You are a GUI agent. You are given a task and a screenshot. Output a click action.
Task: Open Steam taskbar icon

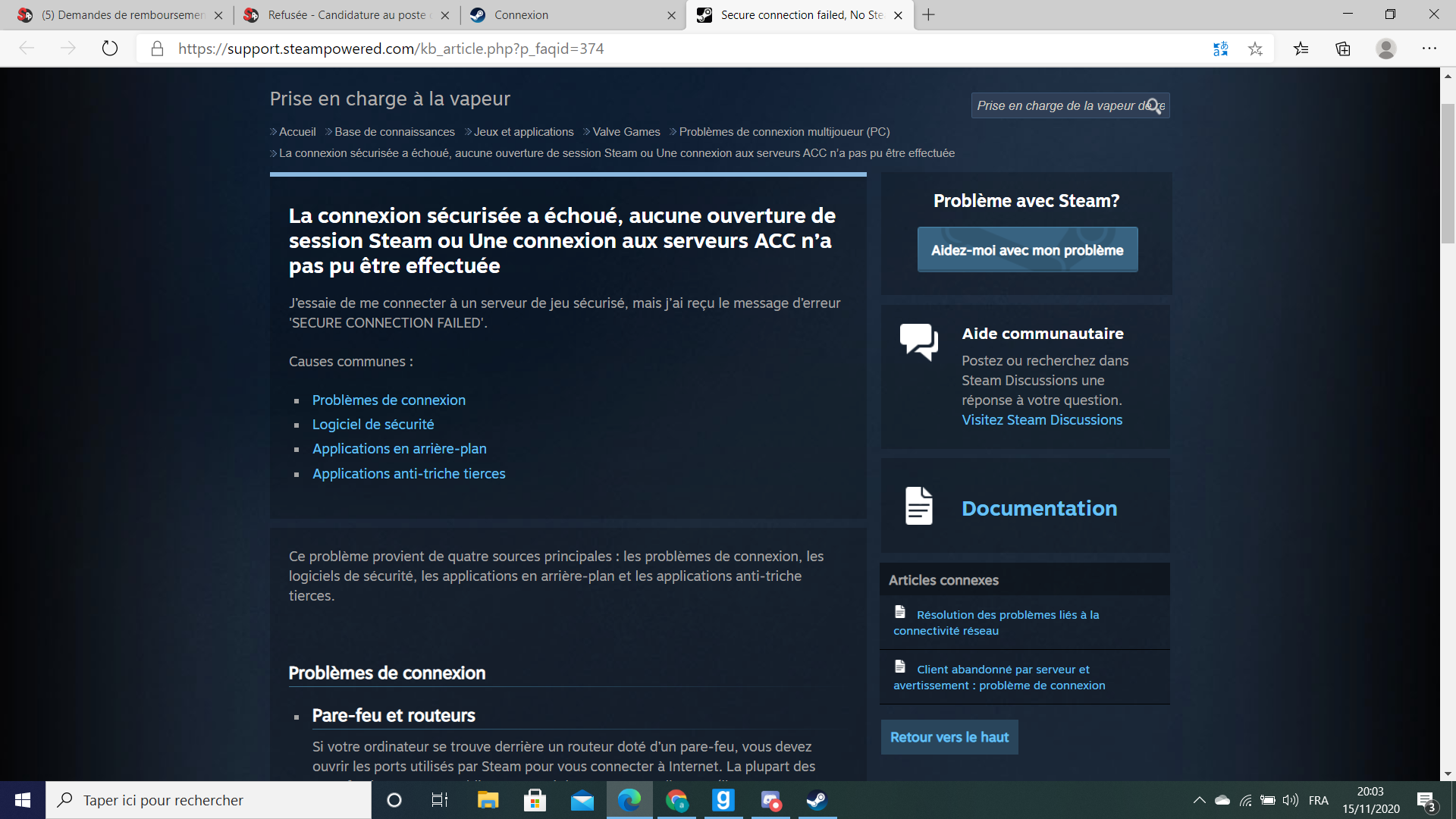pyautogui.click(x=817, y=800)
